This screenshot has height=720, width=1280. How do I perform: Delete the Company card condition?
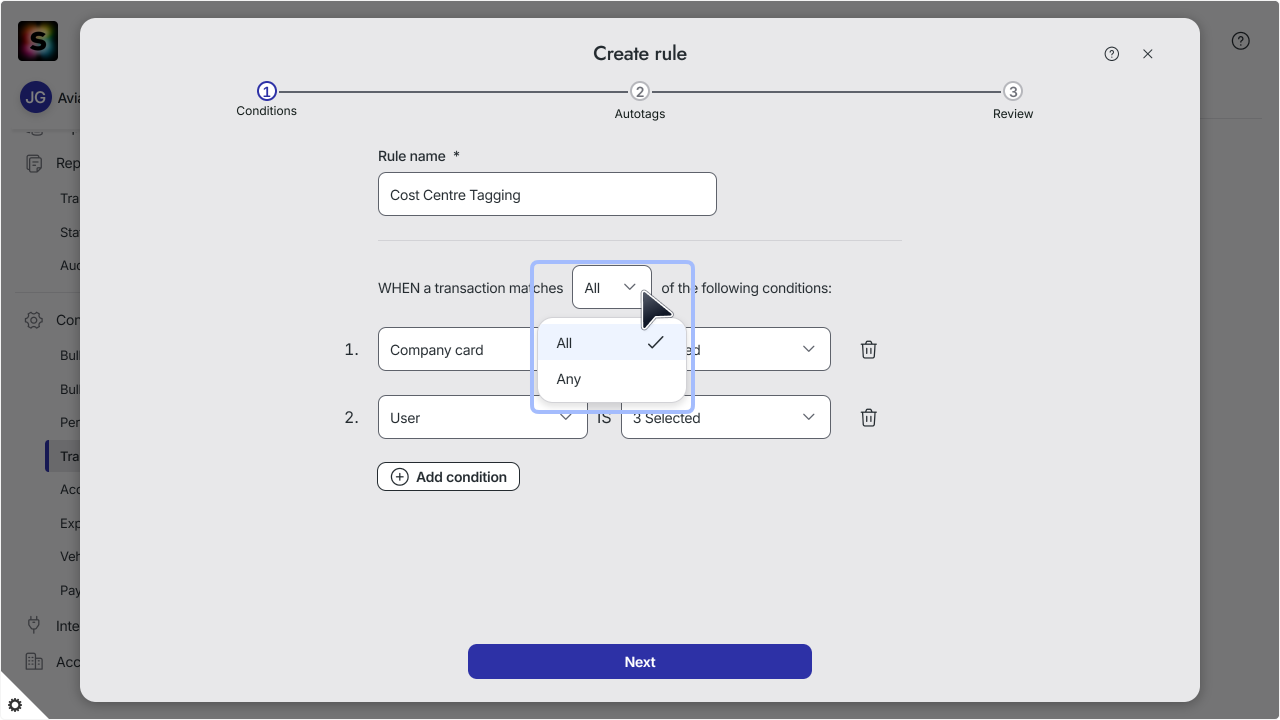pyautogui.click(x=869, y=350)
